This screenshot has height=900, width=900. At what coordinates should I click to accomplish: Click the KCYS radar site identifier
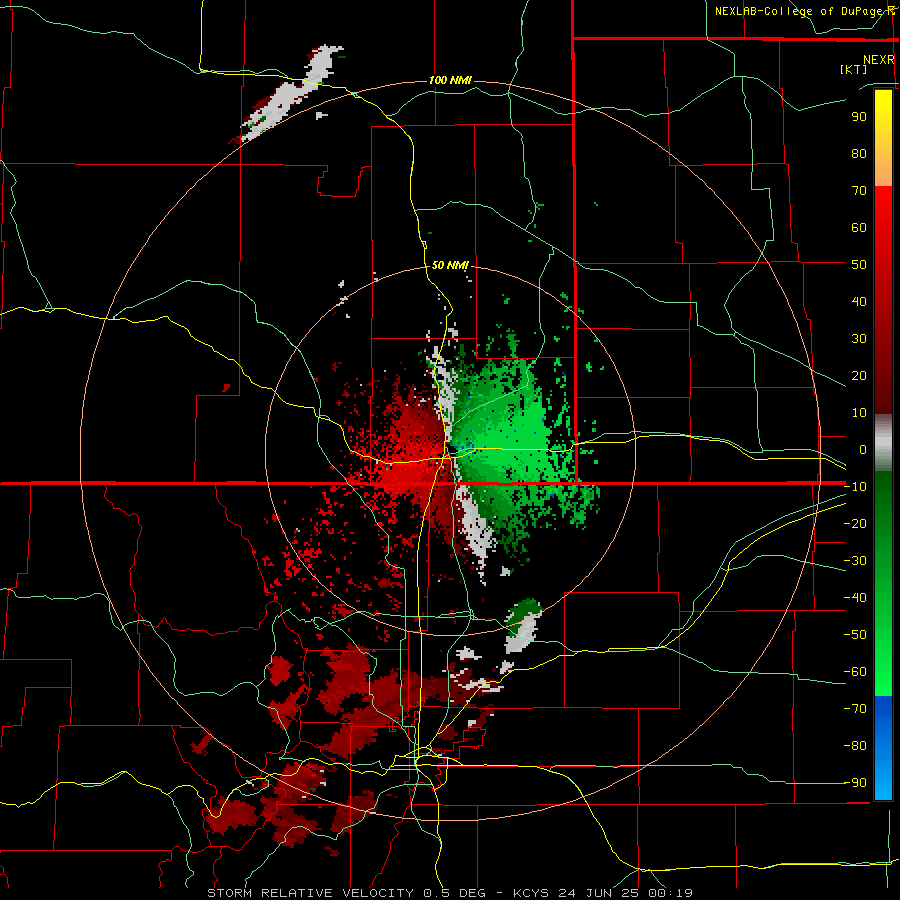(531, 893)
